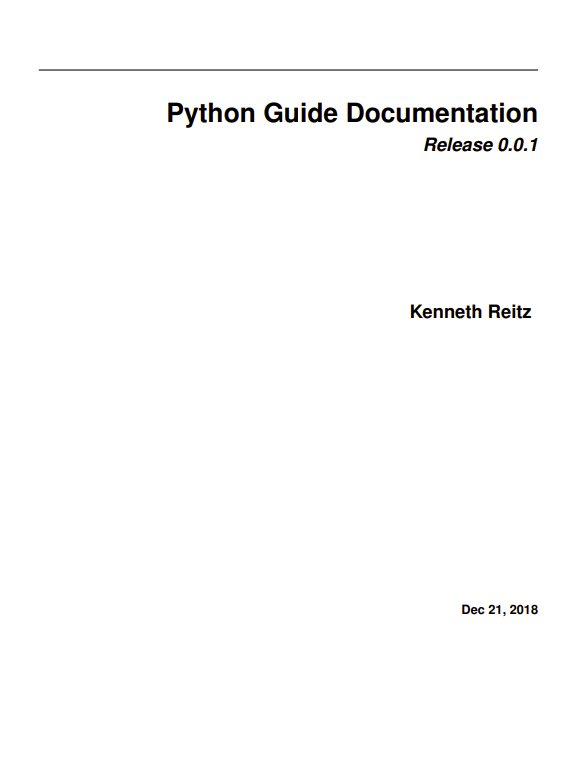Click the comma in the date

point(504,613)
